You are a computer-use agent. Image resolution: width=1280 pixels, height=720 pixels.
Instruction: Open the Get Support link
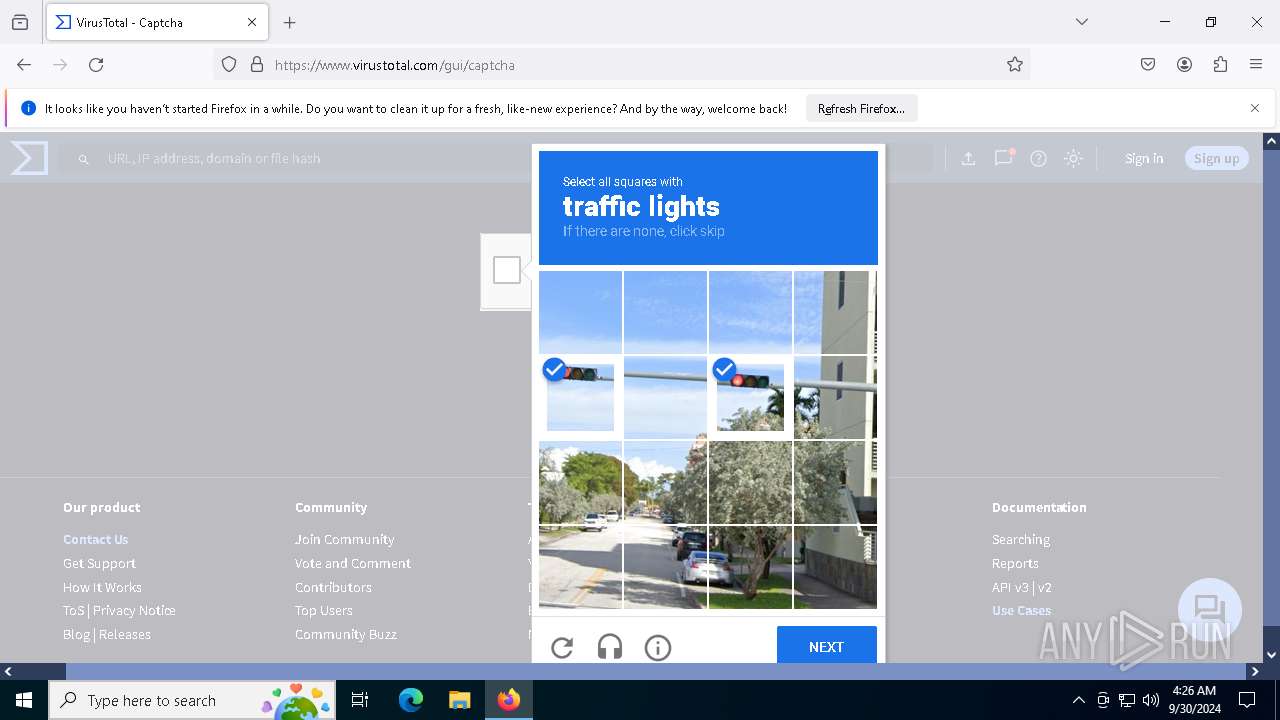click(99, 563)
